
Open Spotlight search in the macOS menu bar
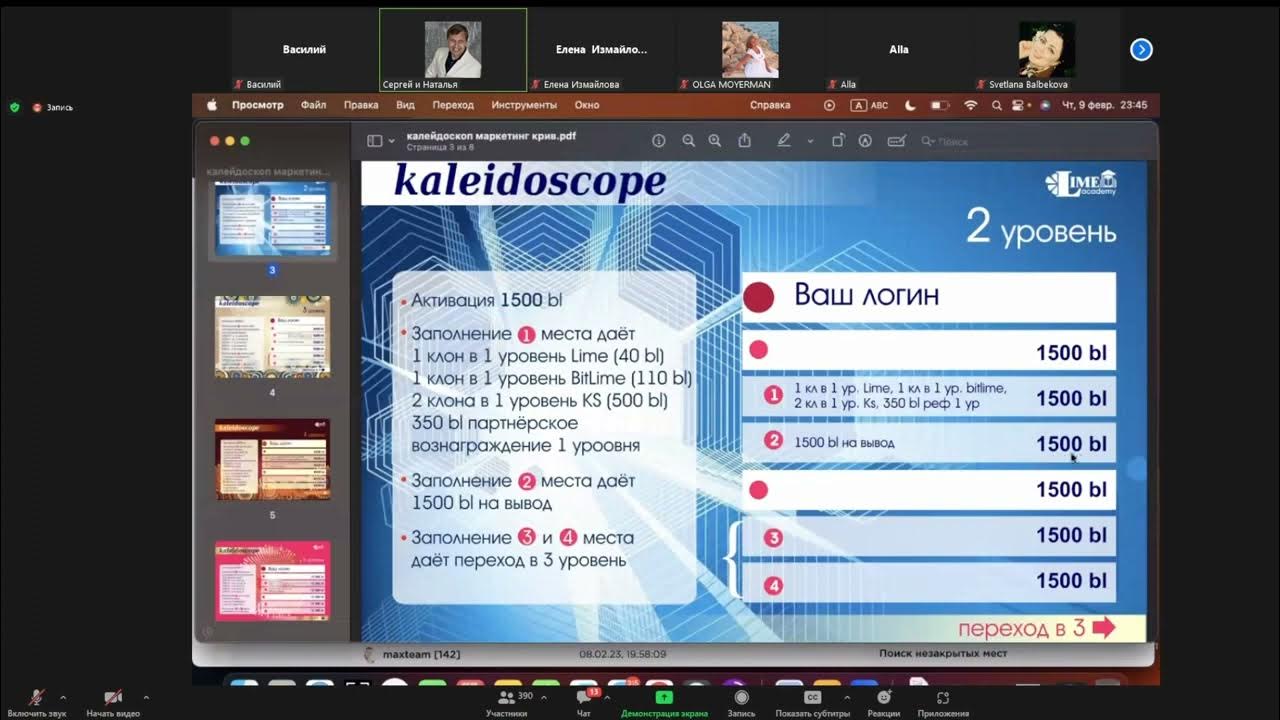coord(996,105)
